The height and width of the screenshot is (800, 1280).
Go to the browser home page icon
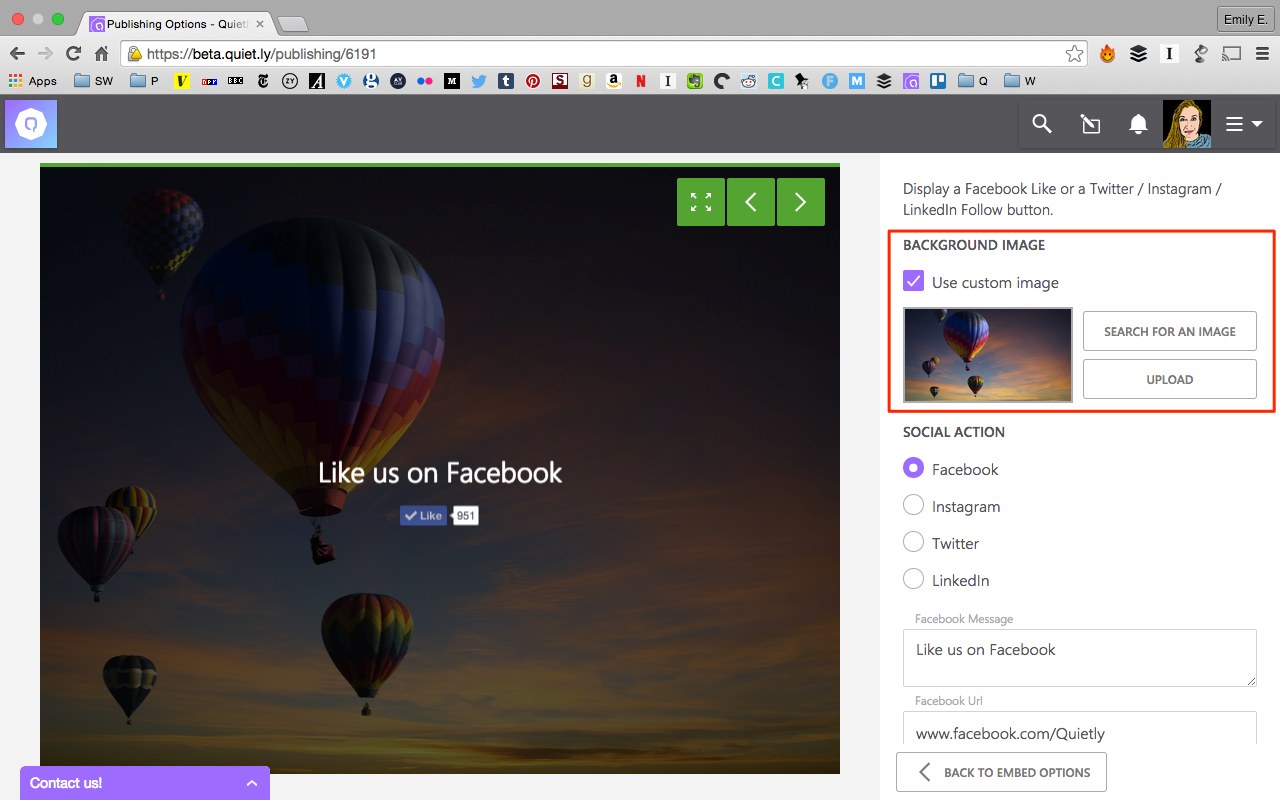tap(101, 54)
